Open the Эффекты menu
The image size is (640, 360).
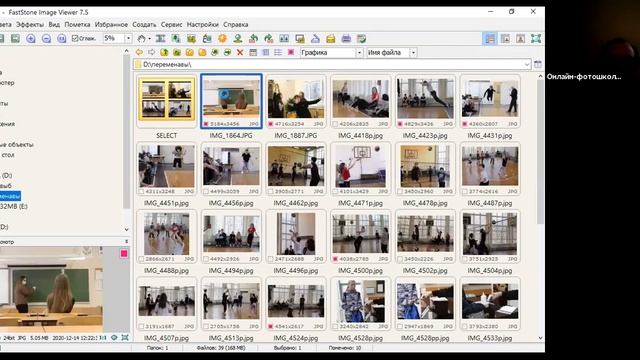tap(30, 24)
